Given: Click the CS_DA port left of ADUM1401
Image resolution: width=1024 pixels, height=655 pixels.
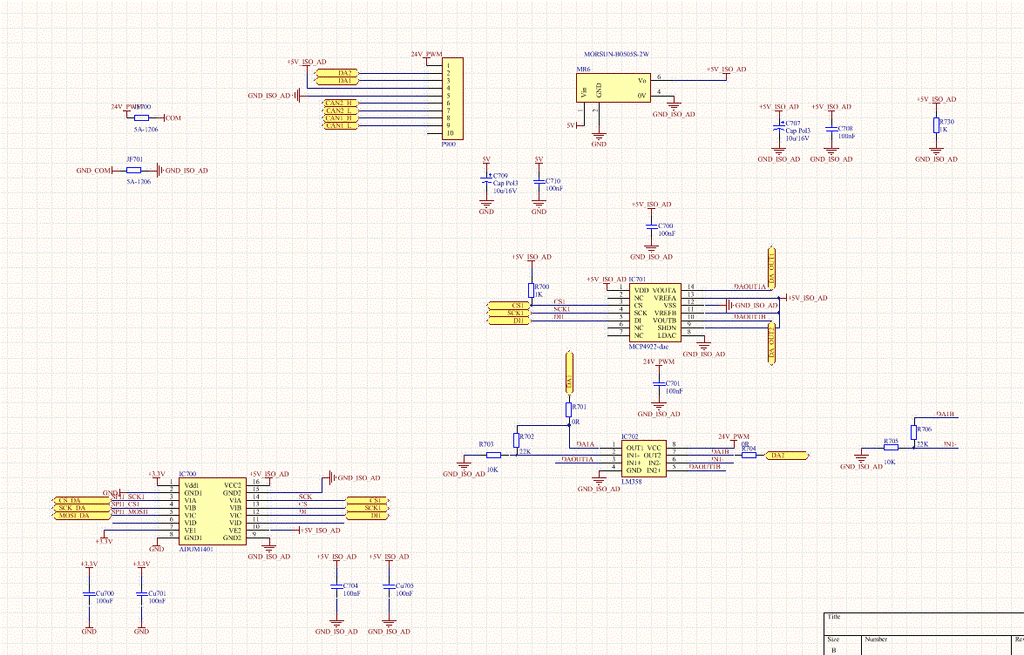Looking at the screenshot, I should point(72,499).
